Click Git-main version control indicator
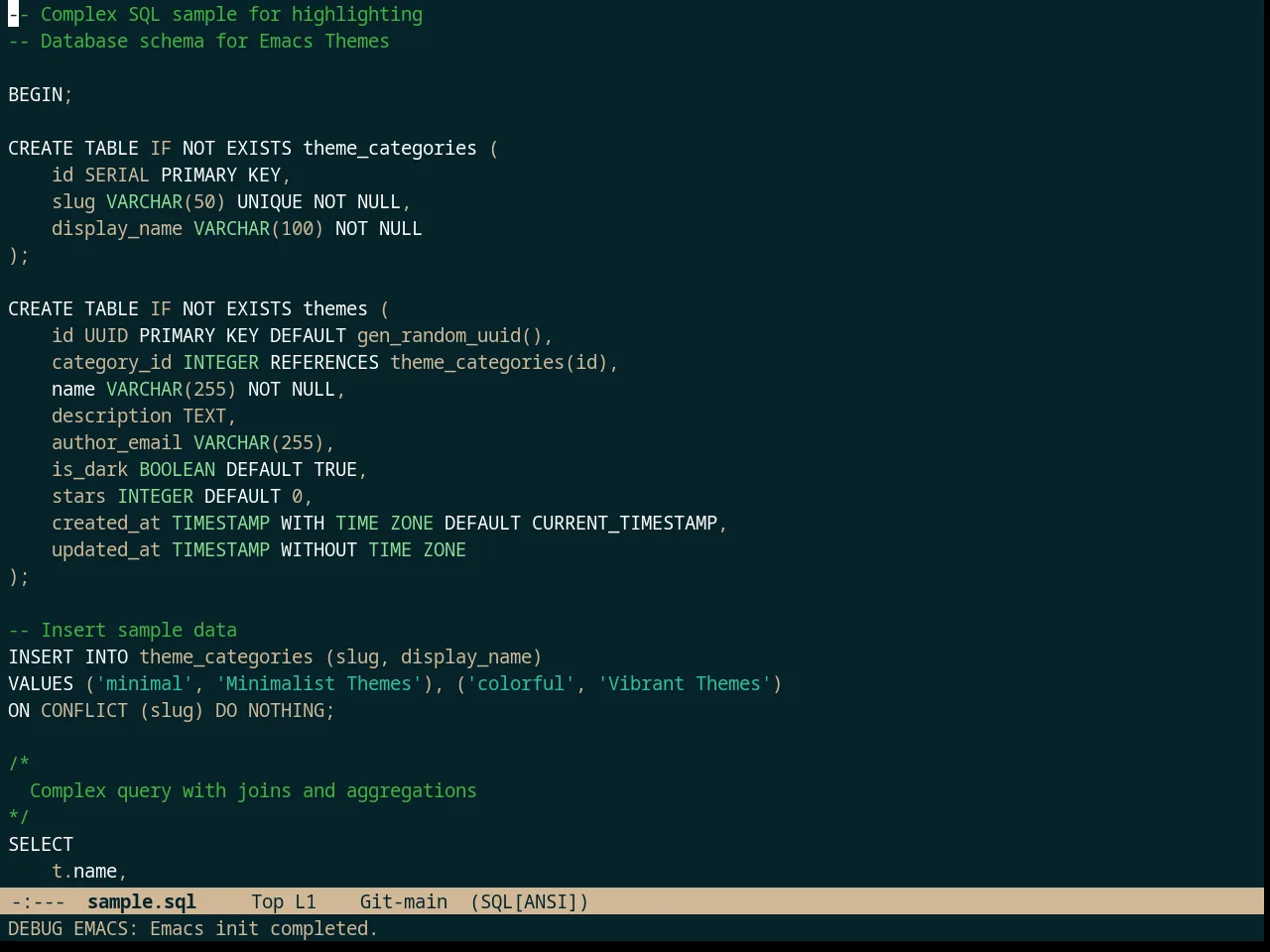Viewport: 1270px width, 952px height. point(404,901)
